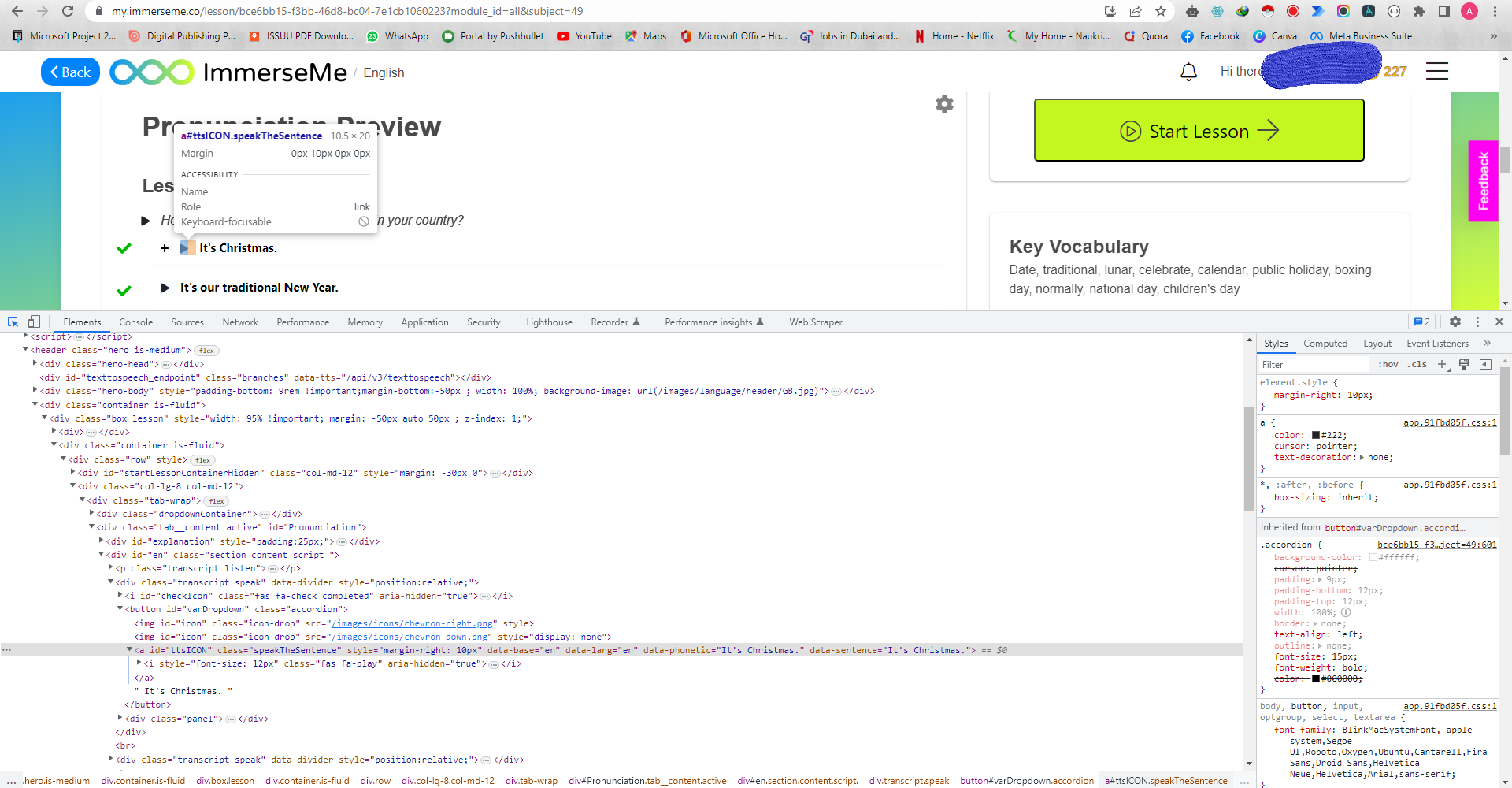Switch to the Console tab
This screenshot has width=1512, height=788.
pos(135,322)
